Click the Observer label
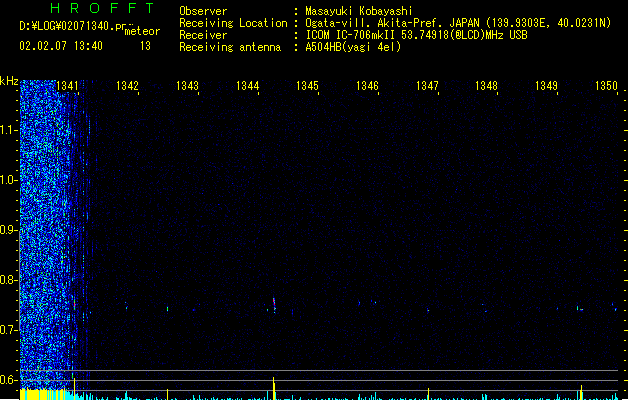Viewport: 629px width, 400px height. click(203, 11)
